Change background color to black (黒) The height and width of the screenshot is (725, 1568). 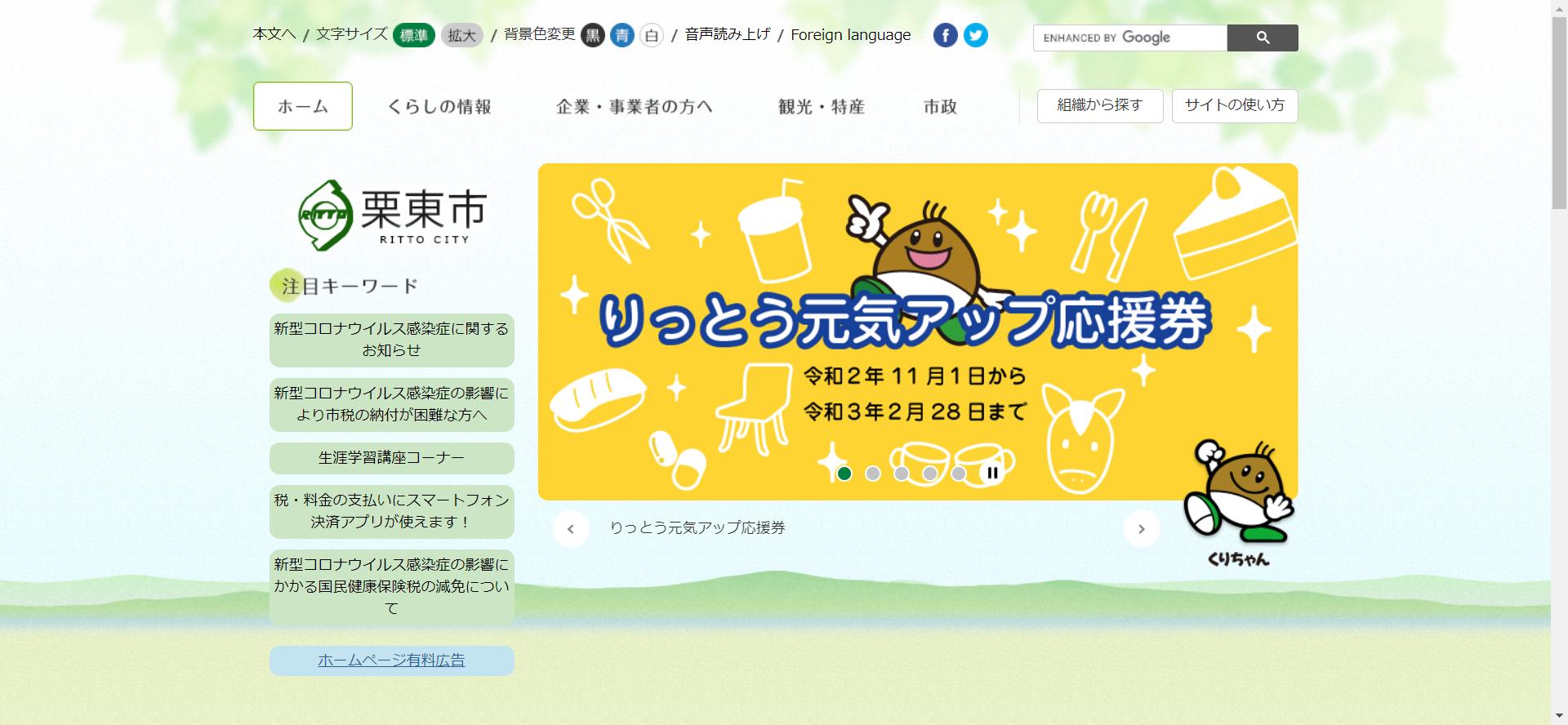pyautogui.click(x=593, y=35)
